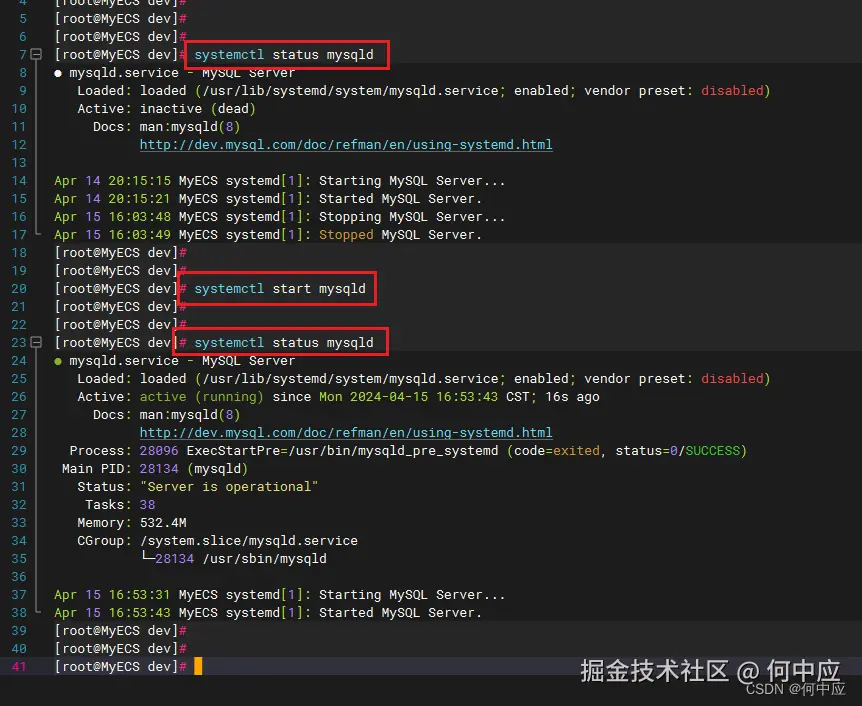Click the Main PID 28134 value
The image size is (862, 706).
159,469
